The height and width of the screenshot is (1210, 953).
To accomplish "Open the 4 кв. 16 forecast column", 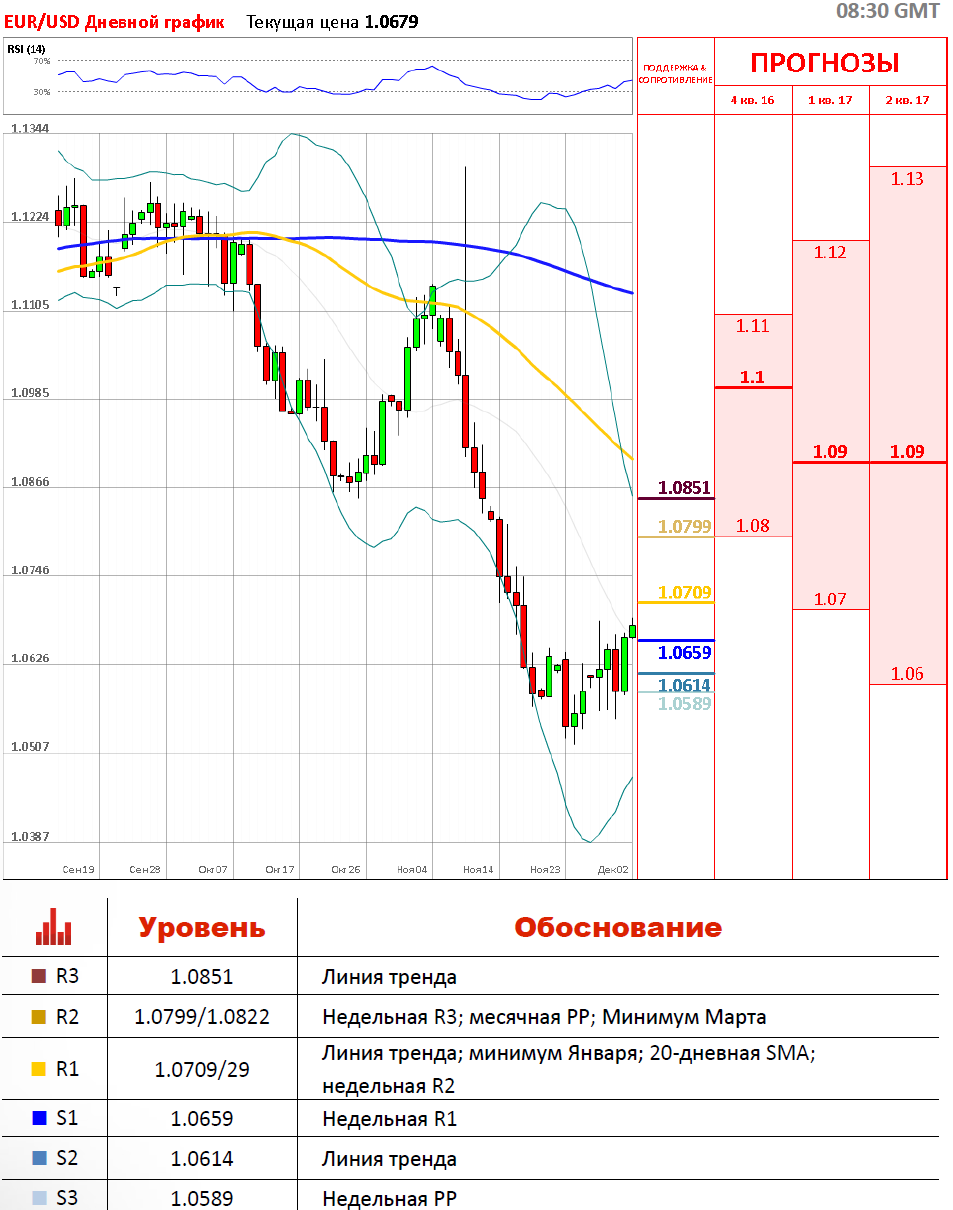I will click(x=752, y=100).
